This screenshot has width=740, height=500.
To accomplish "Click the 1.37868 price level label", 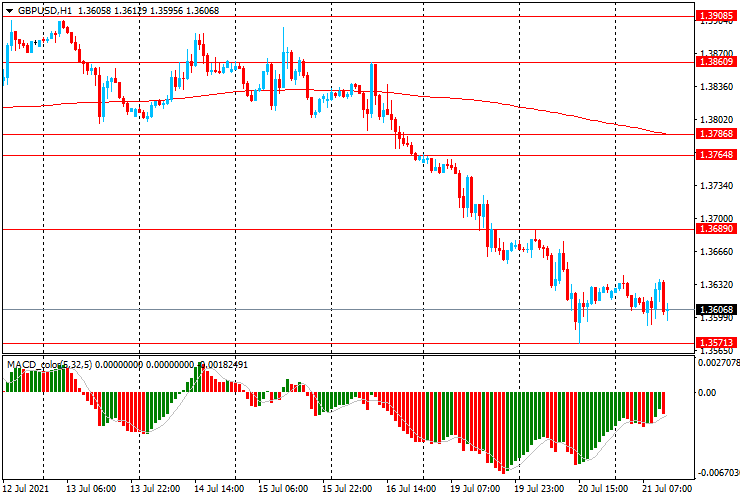I will pos(716,134).
